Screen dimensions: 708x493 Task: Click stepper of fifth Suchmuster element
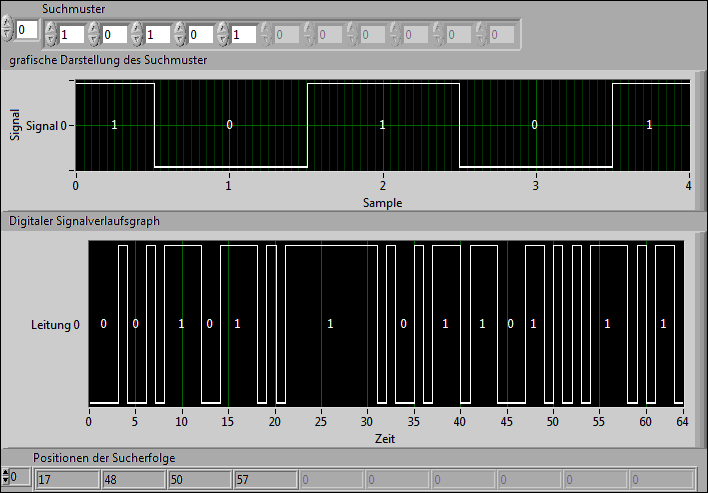(x=223, y=34)
